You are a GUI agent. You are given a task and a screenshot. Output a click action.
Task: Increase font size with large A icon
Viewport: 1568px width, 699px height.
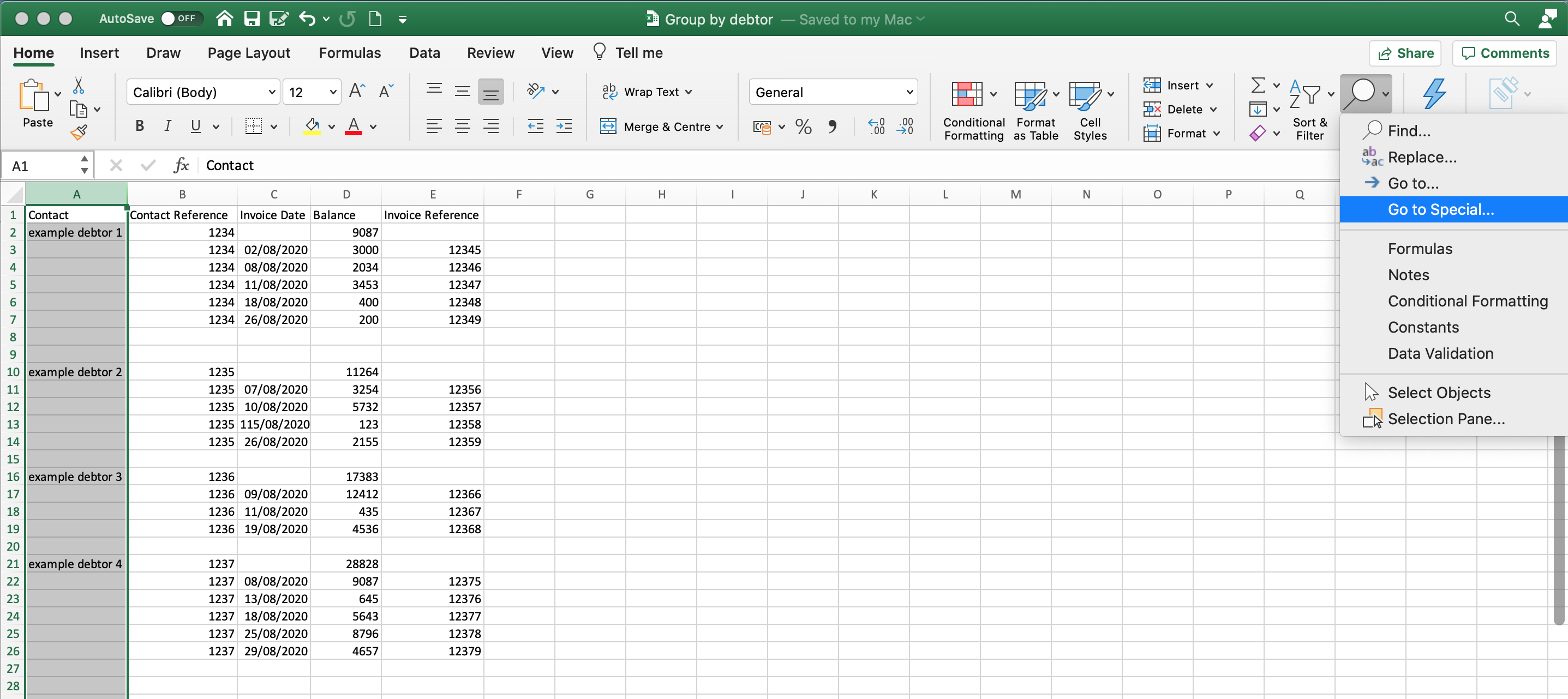click(x=357, y=92)
